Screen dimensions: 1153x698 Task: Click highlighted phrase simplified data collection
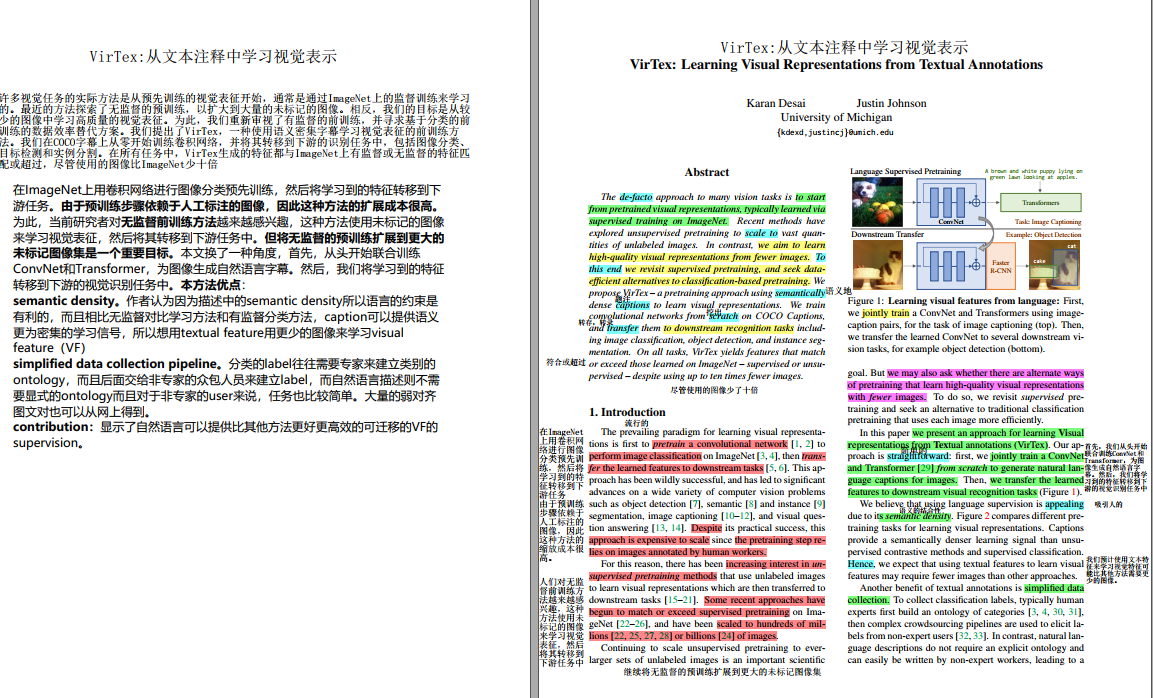(x=1054, y=588)
